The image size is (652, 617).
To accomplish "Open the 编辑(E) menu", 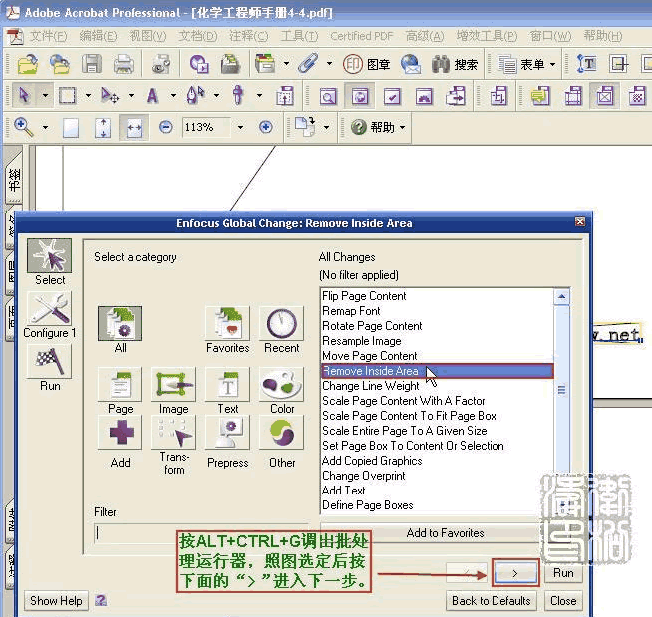I will (98, 36).
